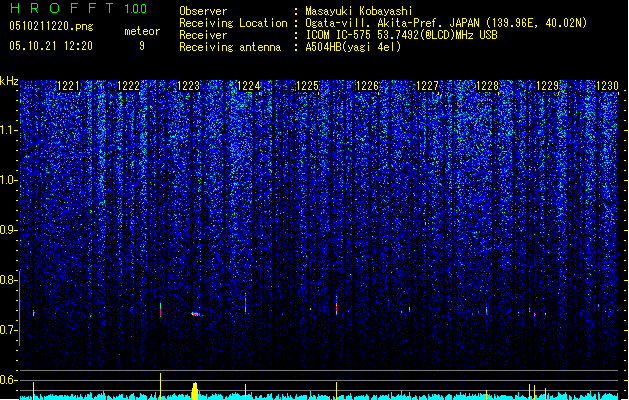Click the Receiving antenna label

(230, 47)
